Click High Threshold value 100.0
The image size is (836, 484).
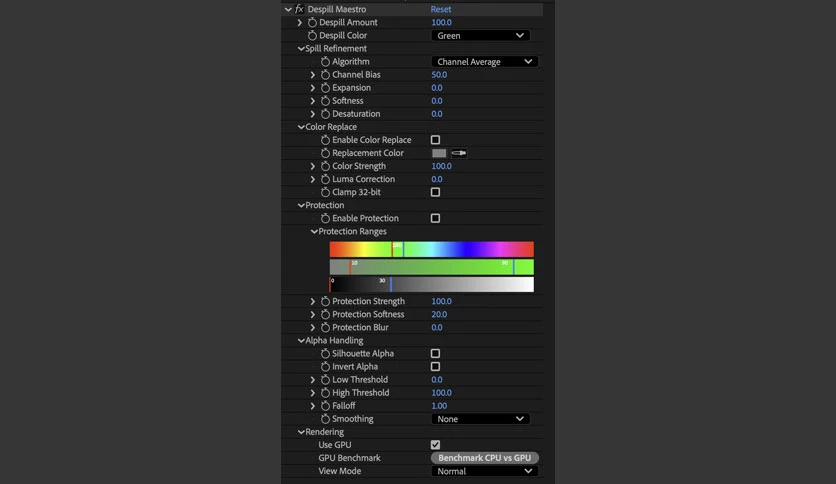tap(441, 393)
